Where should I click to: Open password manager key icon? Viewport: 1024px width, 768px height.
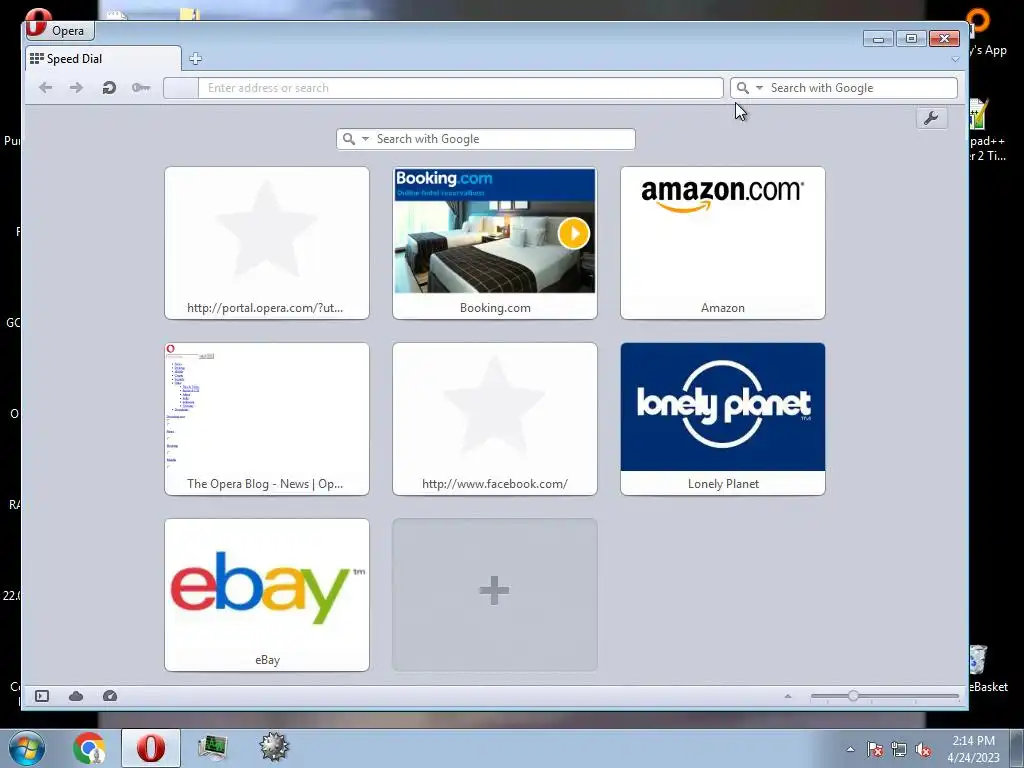140,88
